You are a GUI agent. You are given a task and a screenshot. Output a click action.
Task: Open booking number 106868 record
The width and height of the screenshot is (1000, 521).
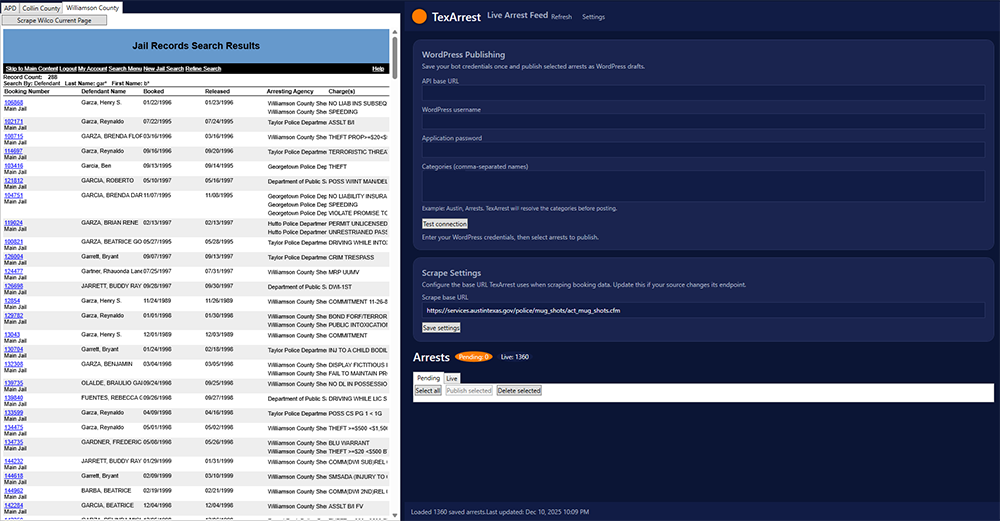pyautogui.click(x=13, y=102)
